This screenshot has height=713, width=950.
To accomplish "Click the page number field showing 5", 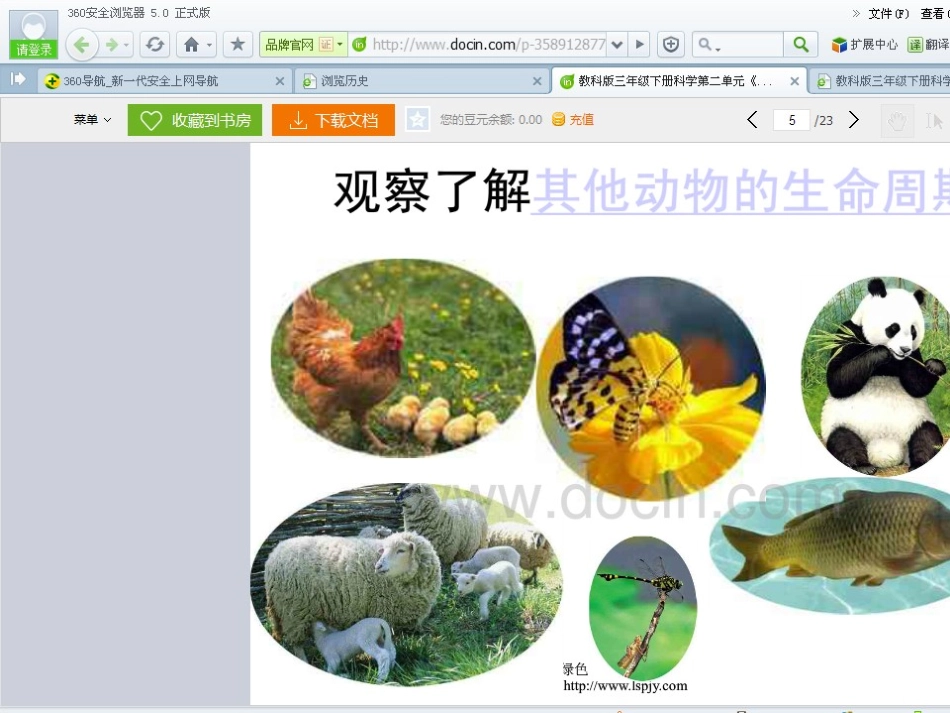I will [791, 120].
